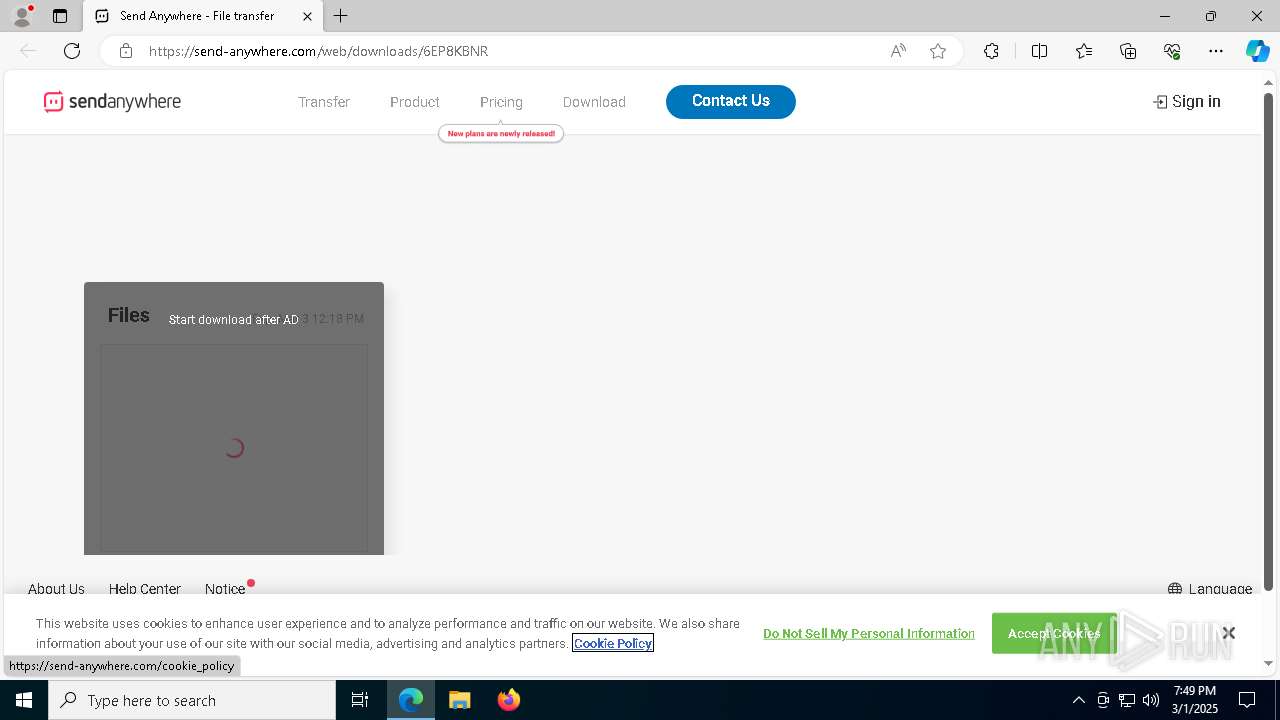Viewport: 1280px width, 720px height.
Task: Open Settings and more menu
Action: pyautogui.click(x=1216, y=51)
